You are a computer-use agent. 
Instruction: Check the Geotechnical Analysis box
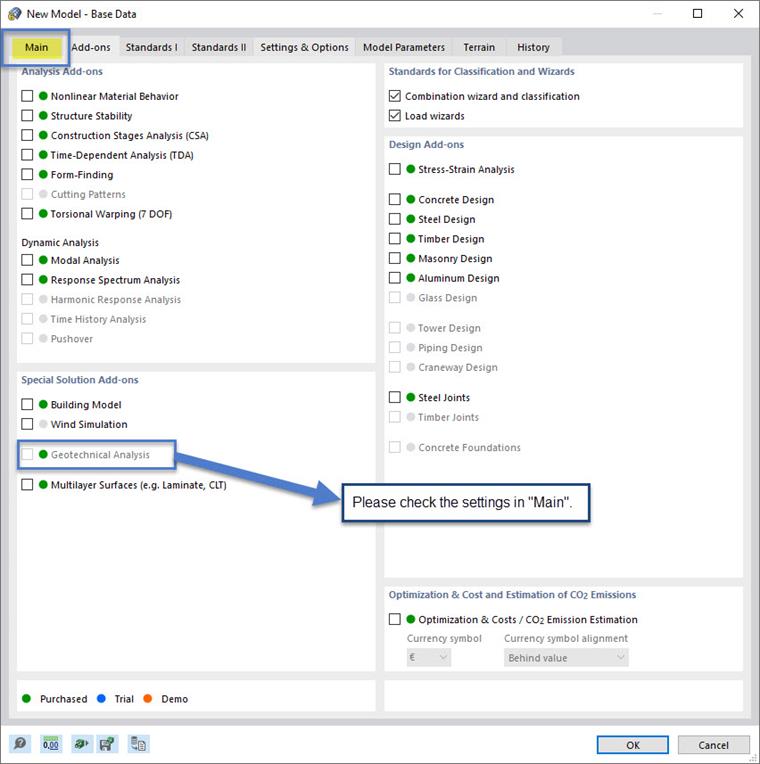[x=27, y=454]
